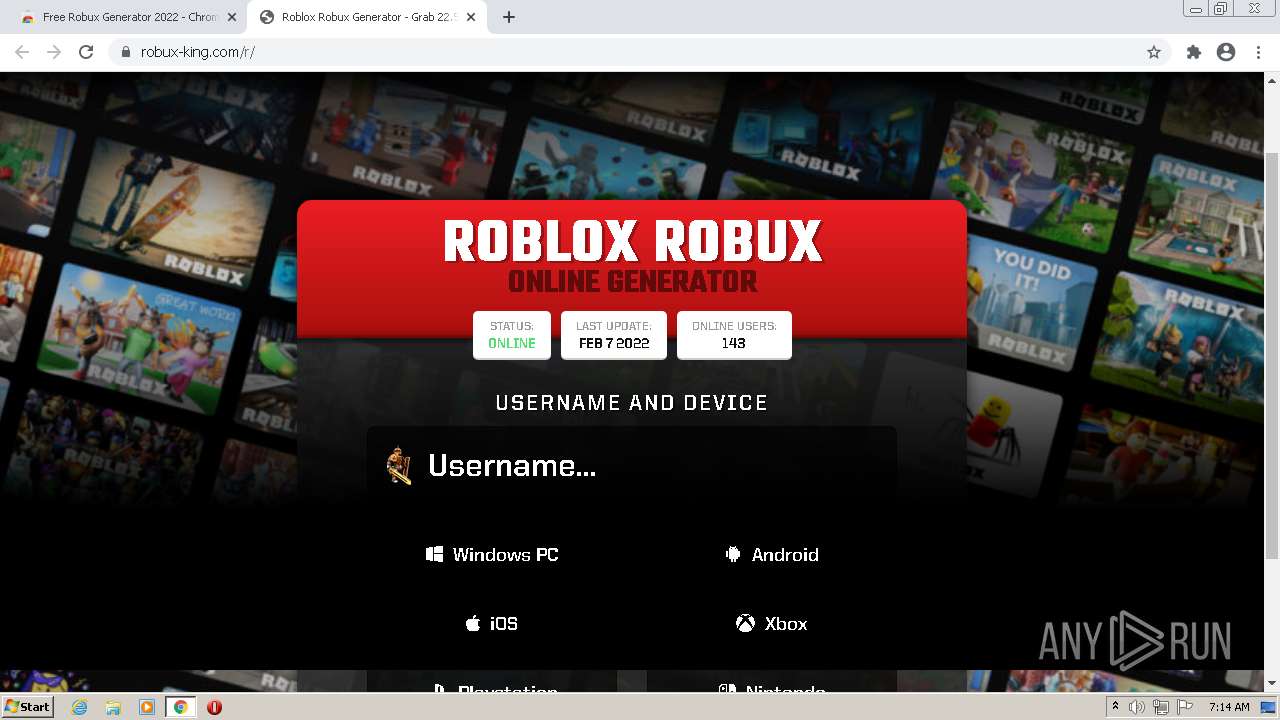Click the Apple logo icon
The width and height of the screenshot is (1280, 720).
pos(473,623)
